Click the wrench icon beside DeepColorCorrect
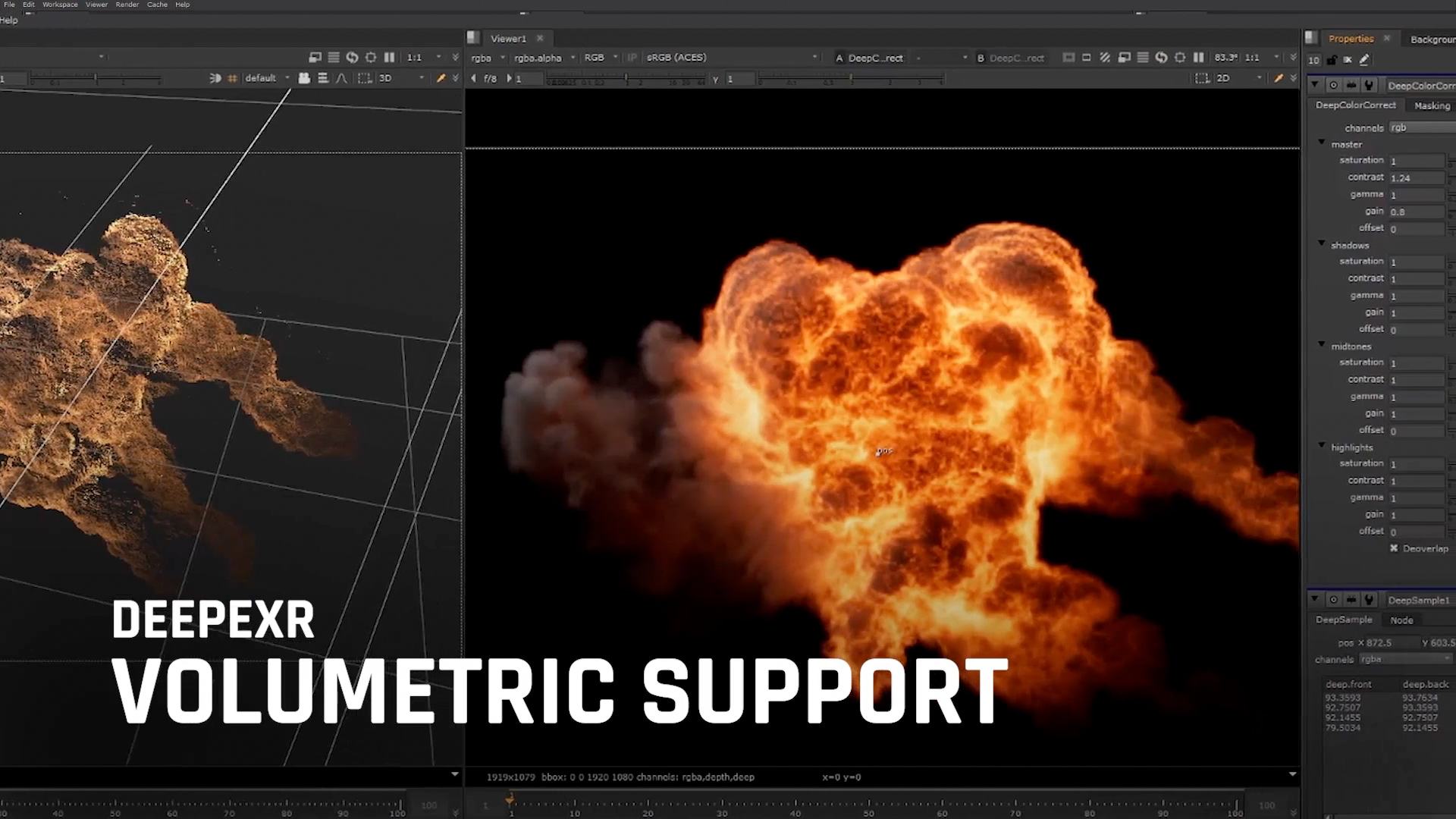 [x=1369, y=86]
